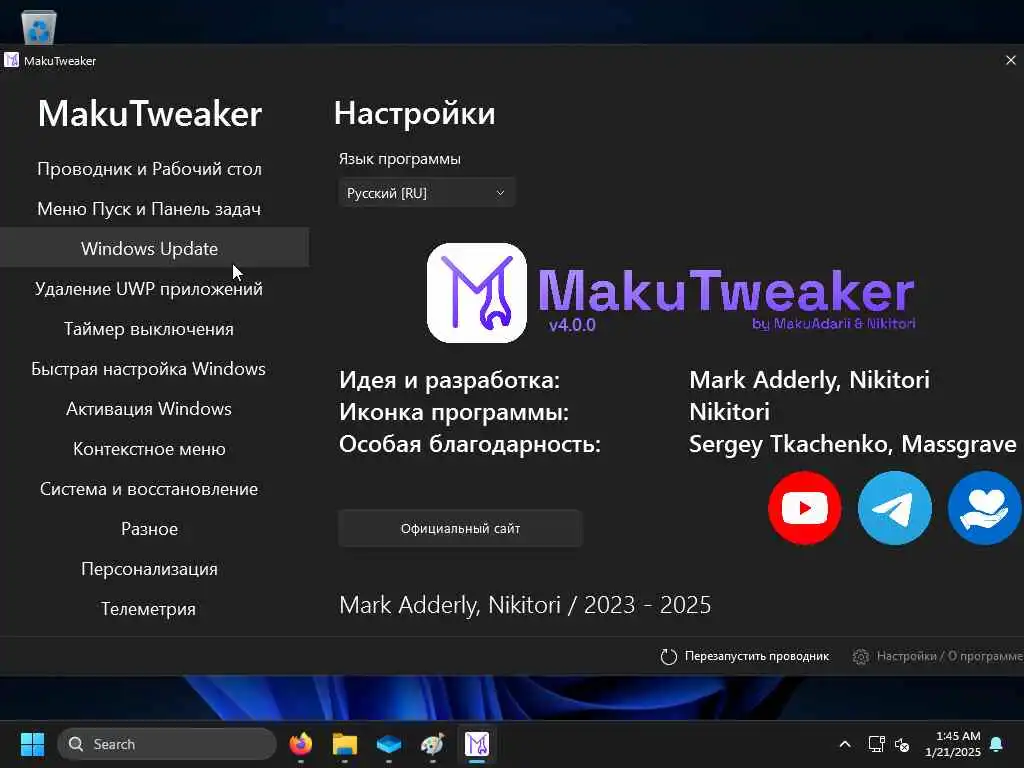
Task: Open the Windows Start menu
Action: coord(32,744)
